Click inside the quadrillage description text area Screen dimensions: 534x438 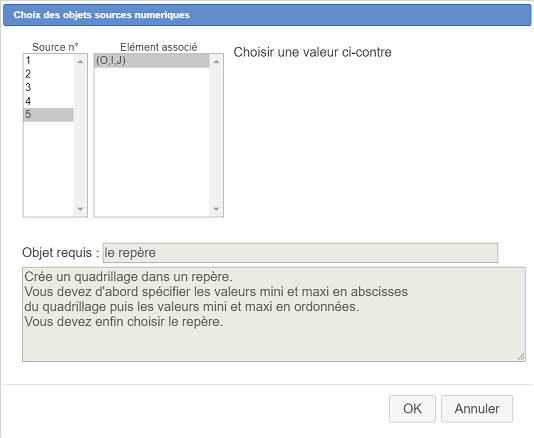pos(274,314)
